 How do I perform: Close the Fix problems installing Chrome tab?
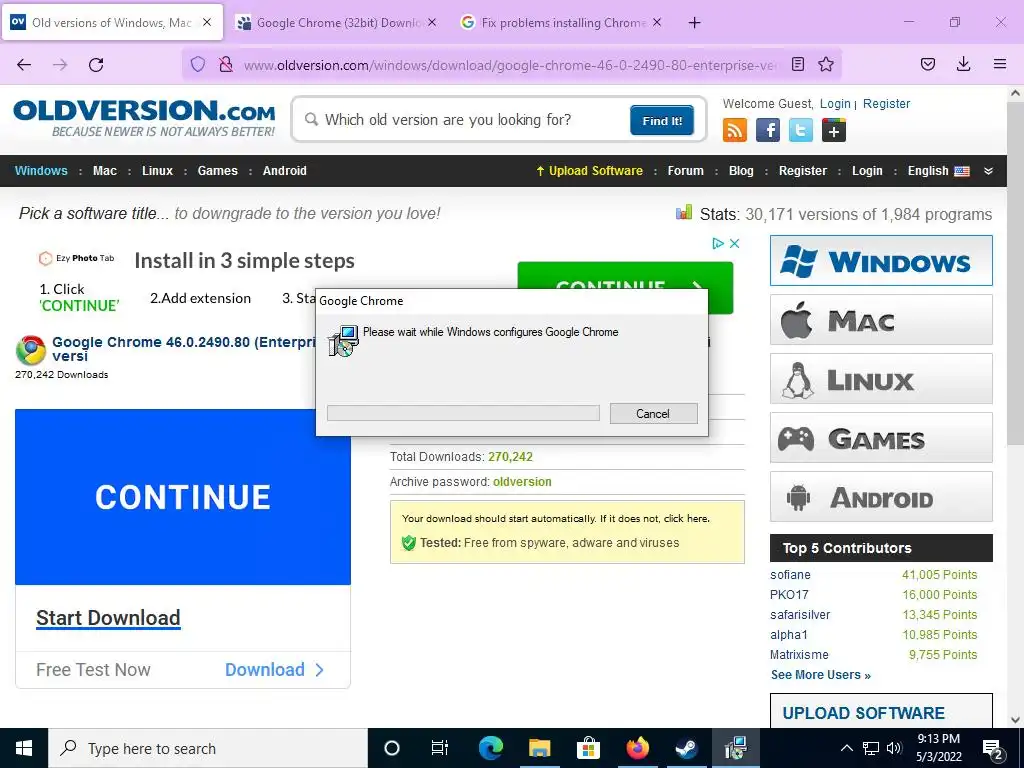656,22
